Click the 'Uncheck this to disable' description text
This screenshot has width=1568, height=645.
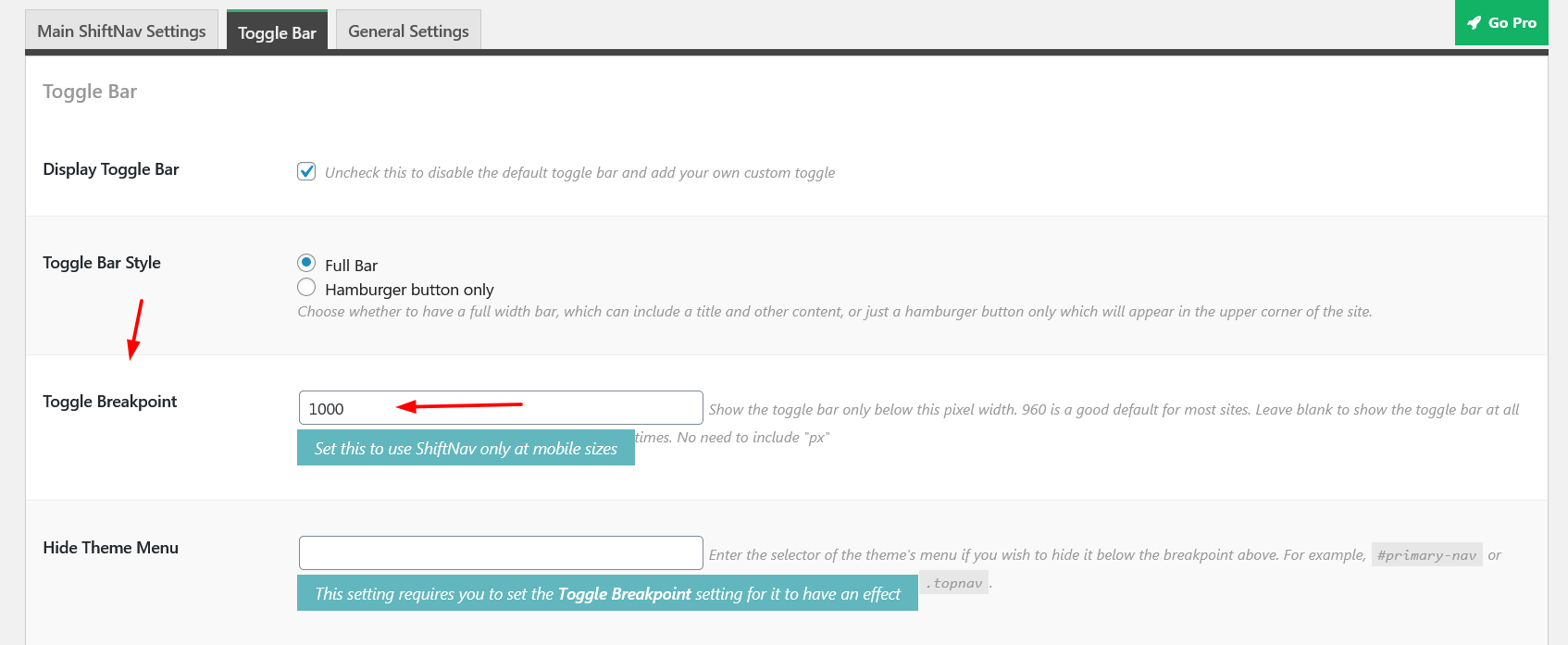click(x=579, y=172)
